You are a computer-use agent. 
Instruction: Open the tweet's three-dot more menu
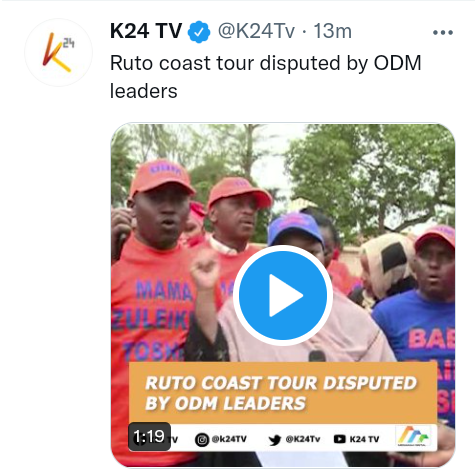tap(443, 32)
